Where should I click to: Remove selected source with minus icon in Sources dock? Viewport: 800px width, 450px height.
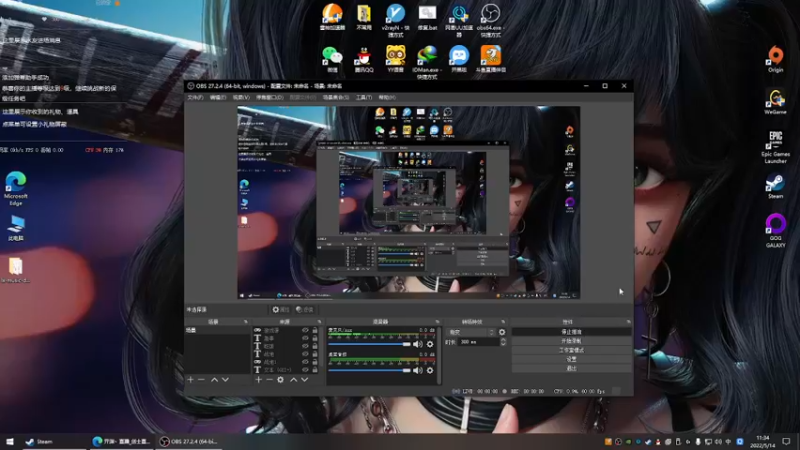coord(269,380)
